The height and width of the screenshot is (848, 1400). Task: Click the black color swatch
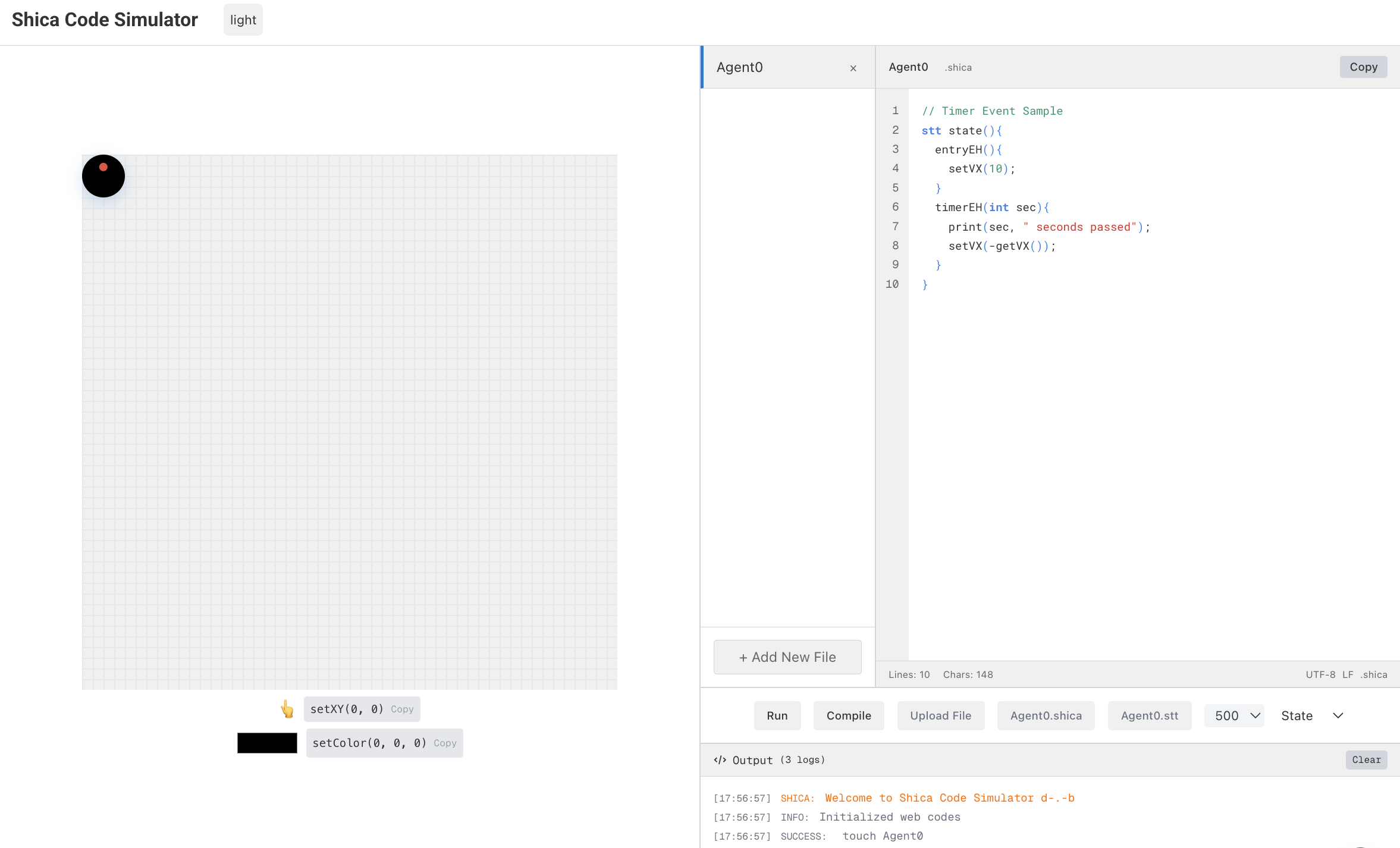[x=267, y=743]
